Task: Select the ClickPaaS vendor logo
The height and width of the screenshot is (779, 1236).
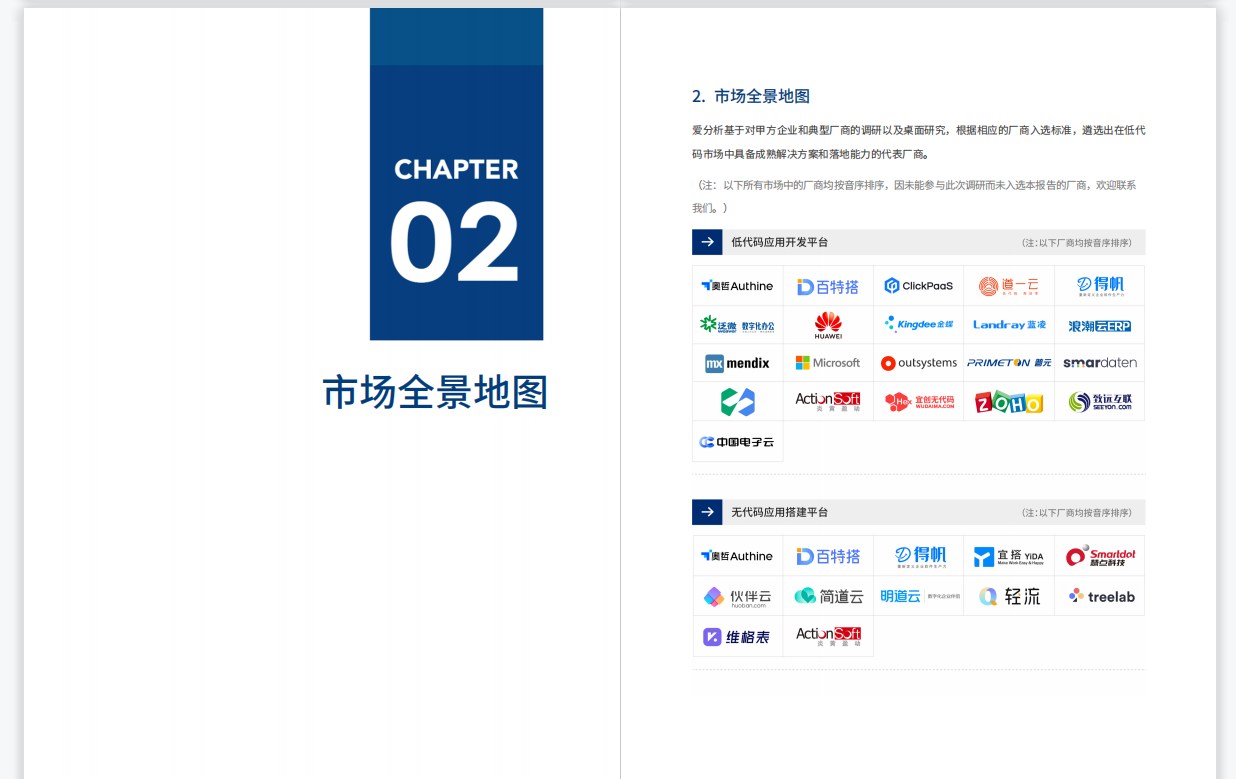Action: tap(918, 286)
